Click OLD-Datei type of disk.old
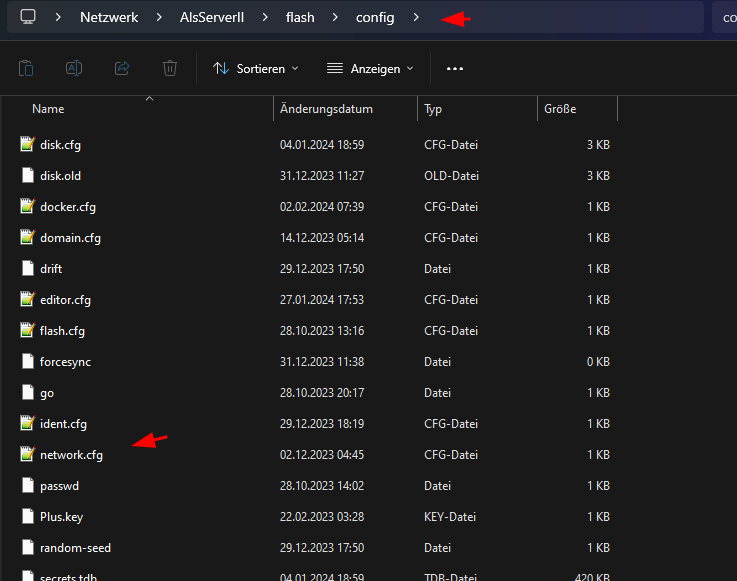This screenshot has width=737, height=581. [x=451, y=176]
